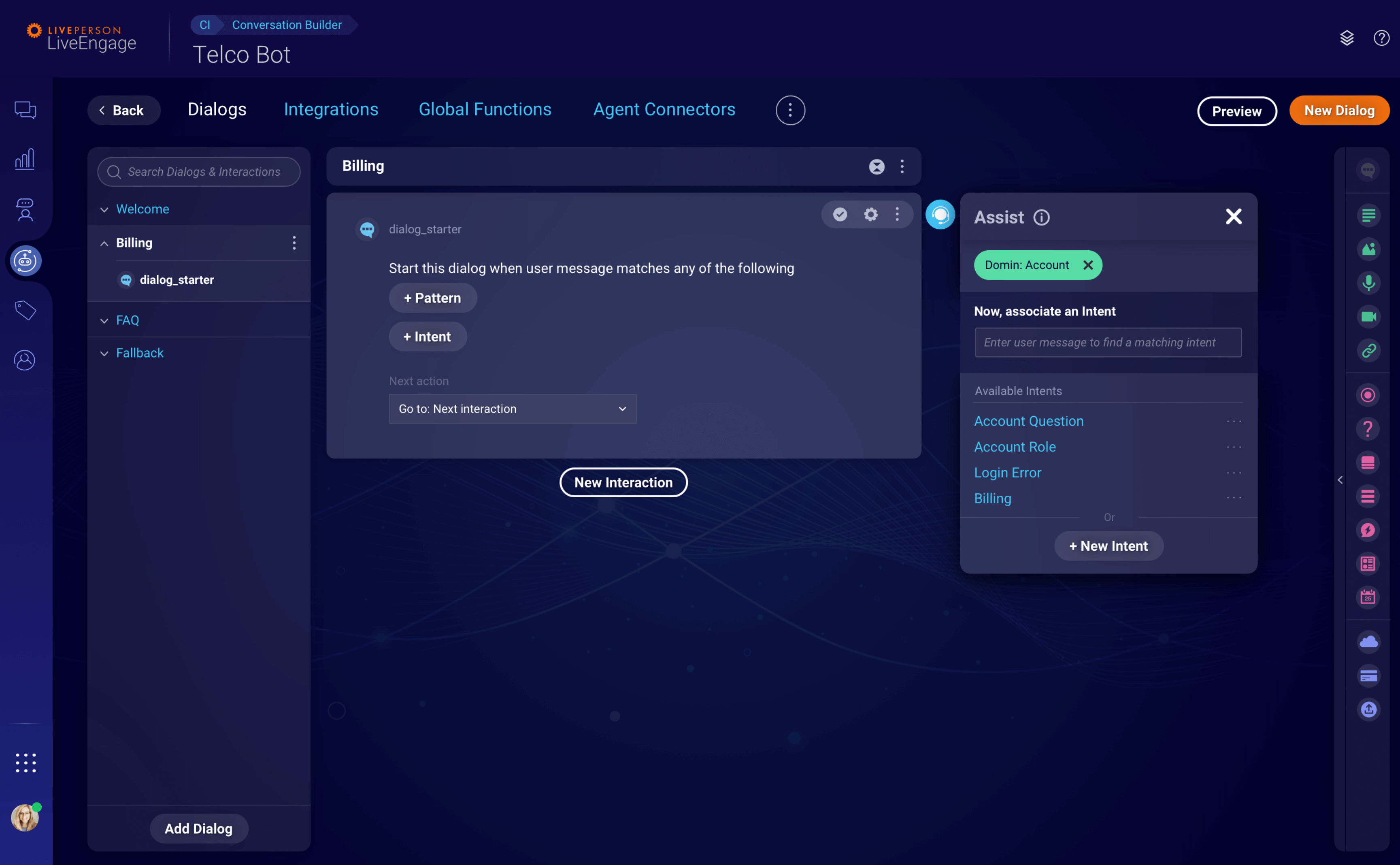
Task: Open the Agent Connectors tab
Action: pos(664,109)
